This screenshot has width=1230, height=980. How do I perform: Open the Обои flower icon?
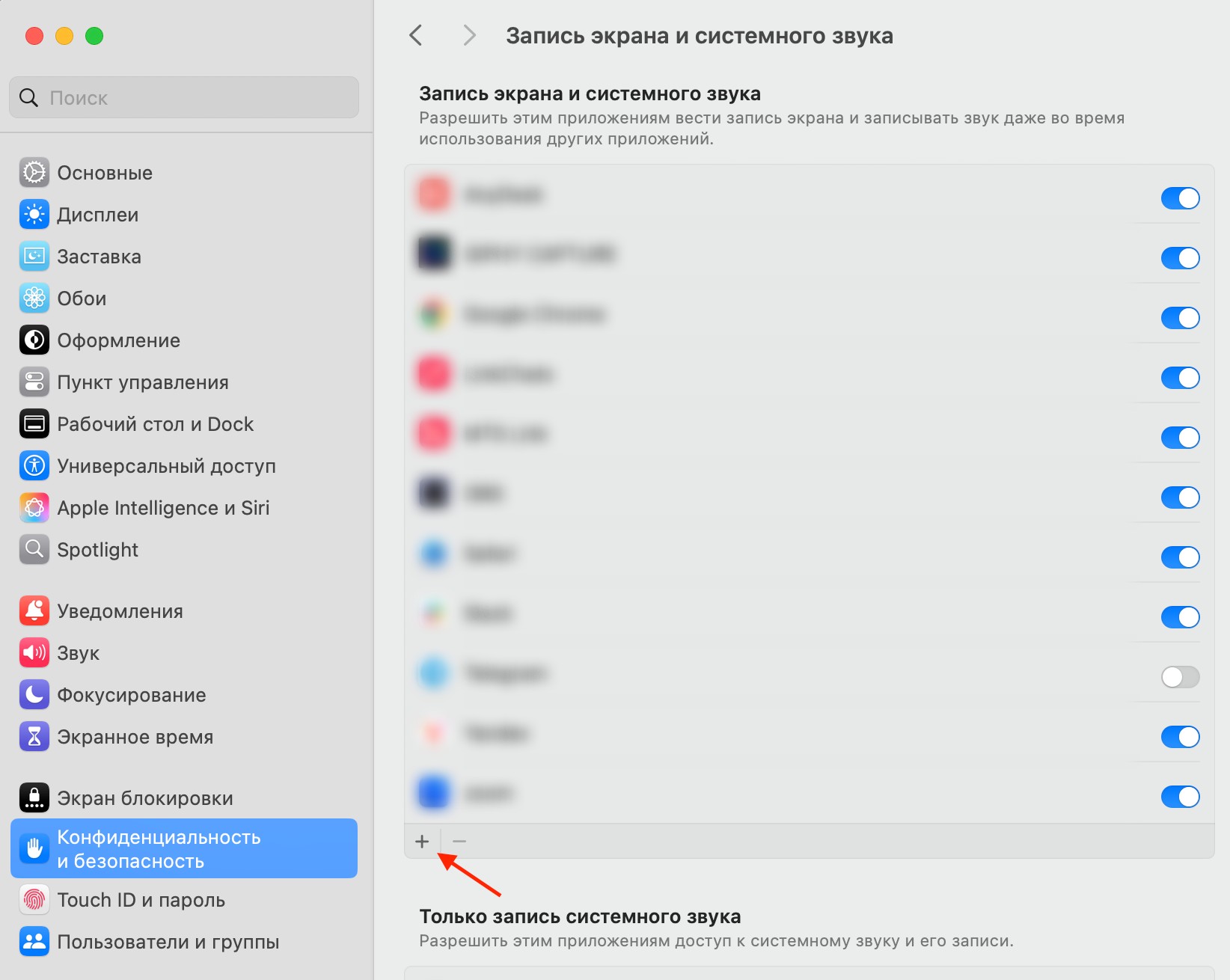[x=34, y=298]
